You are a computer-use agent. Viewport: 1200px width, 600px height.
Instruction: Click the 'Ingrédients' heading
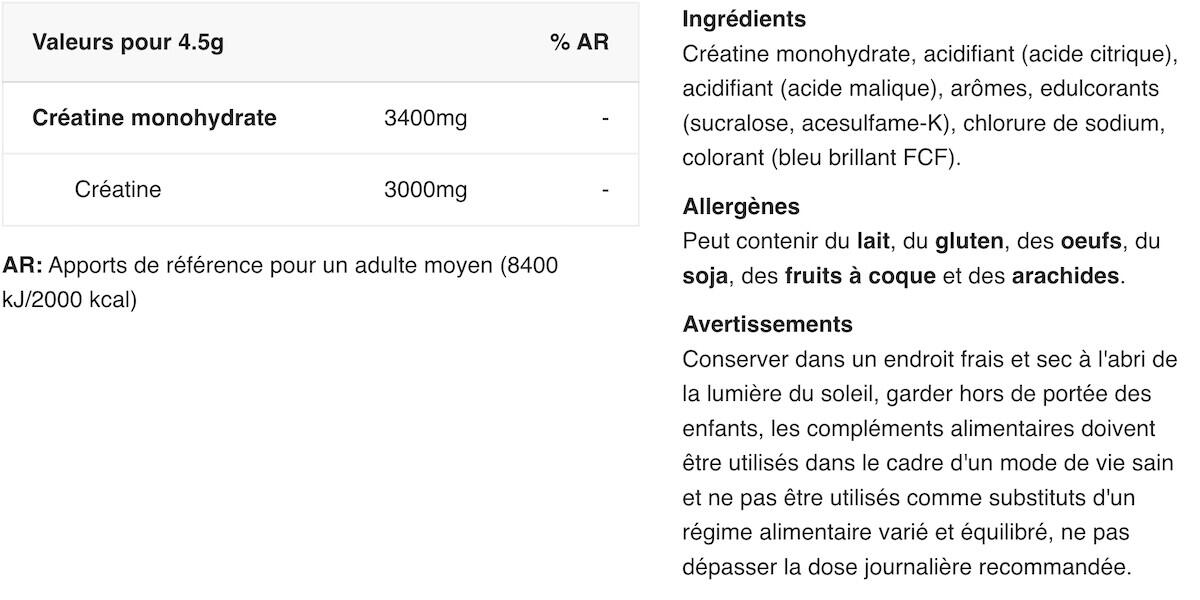click(x=743, y=19)
